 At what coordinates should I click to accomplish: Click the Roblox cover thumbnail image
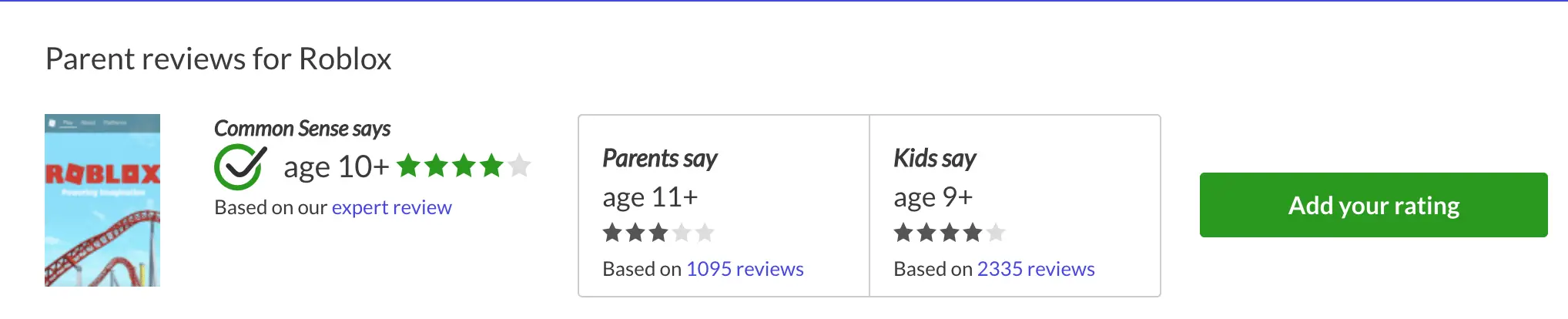(x=102, y=200)
